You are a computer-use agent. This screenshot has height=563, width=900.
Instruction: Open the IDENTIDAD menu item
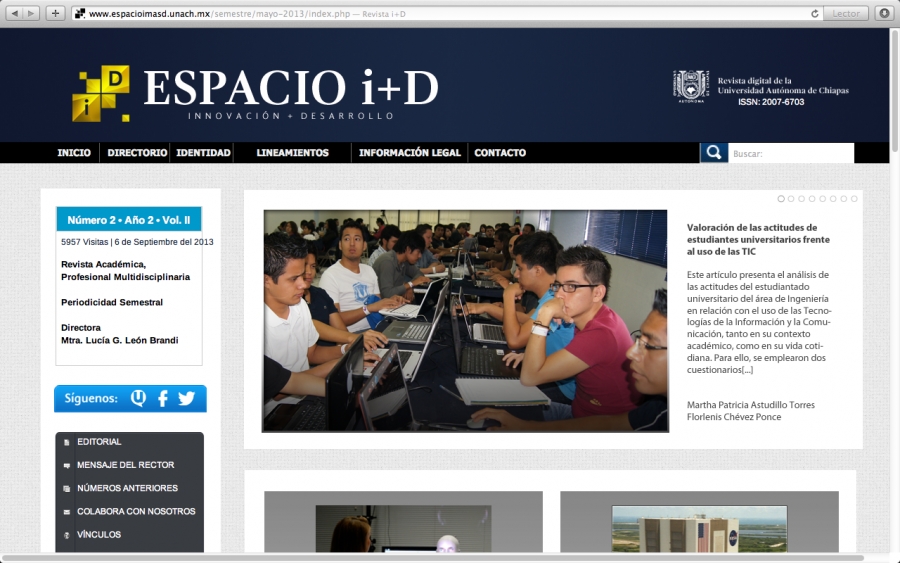203,153
